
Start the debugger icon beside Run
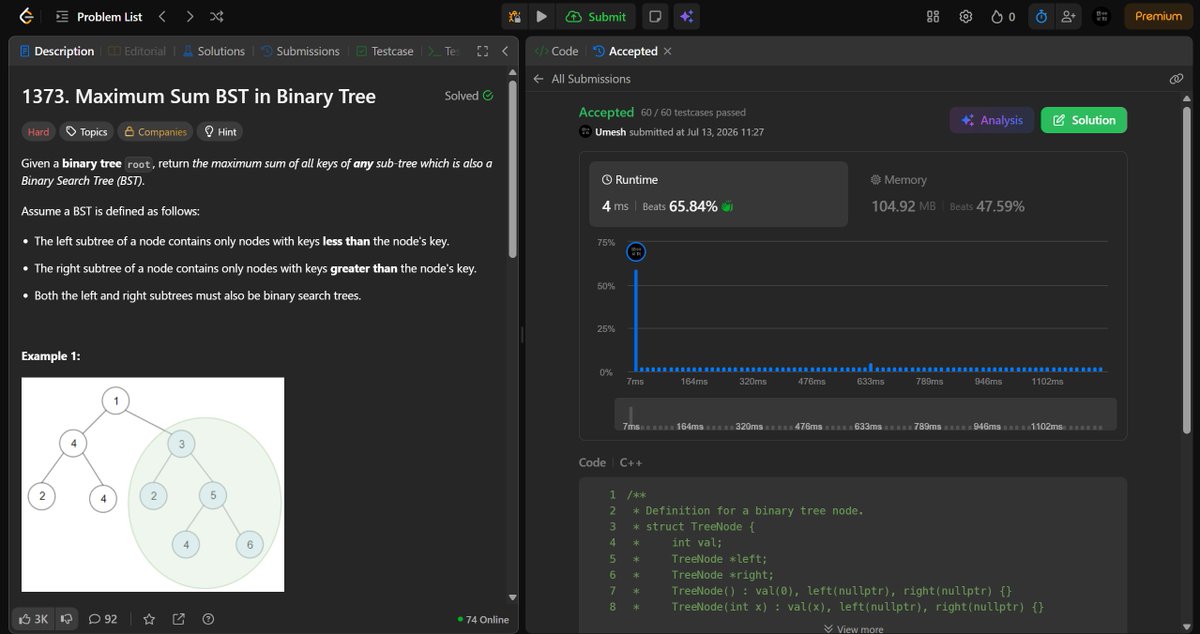[515, 17]
